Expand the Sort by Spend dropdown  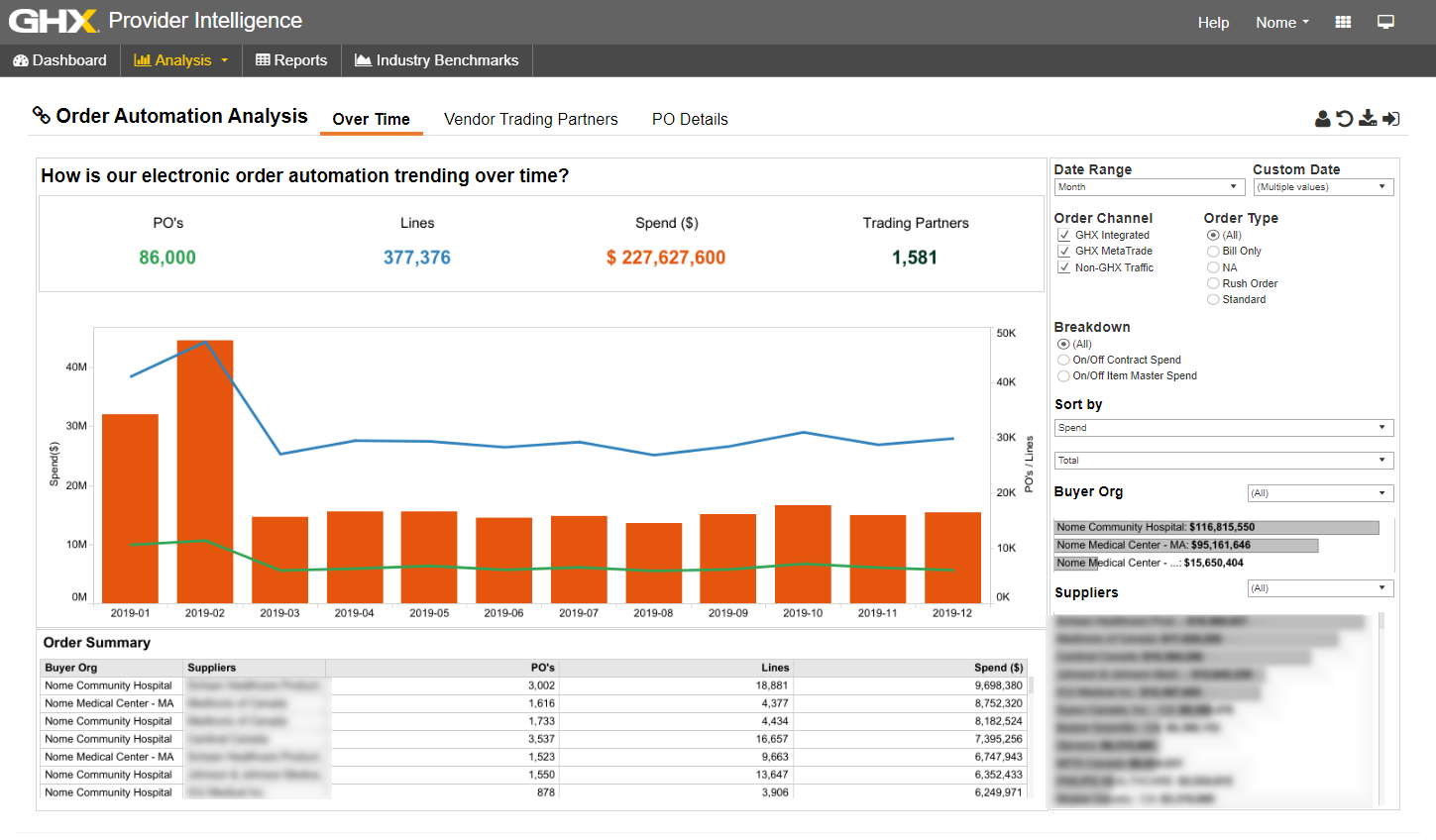click(x=1223, y=428)
